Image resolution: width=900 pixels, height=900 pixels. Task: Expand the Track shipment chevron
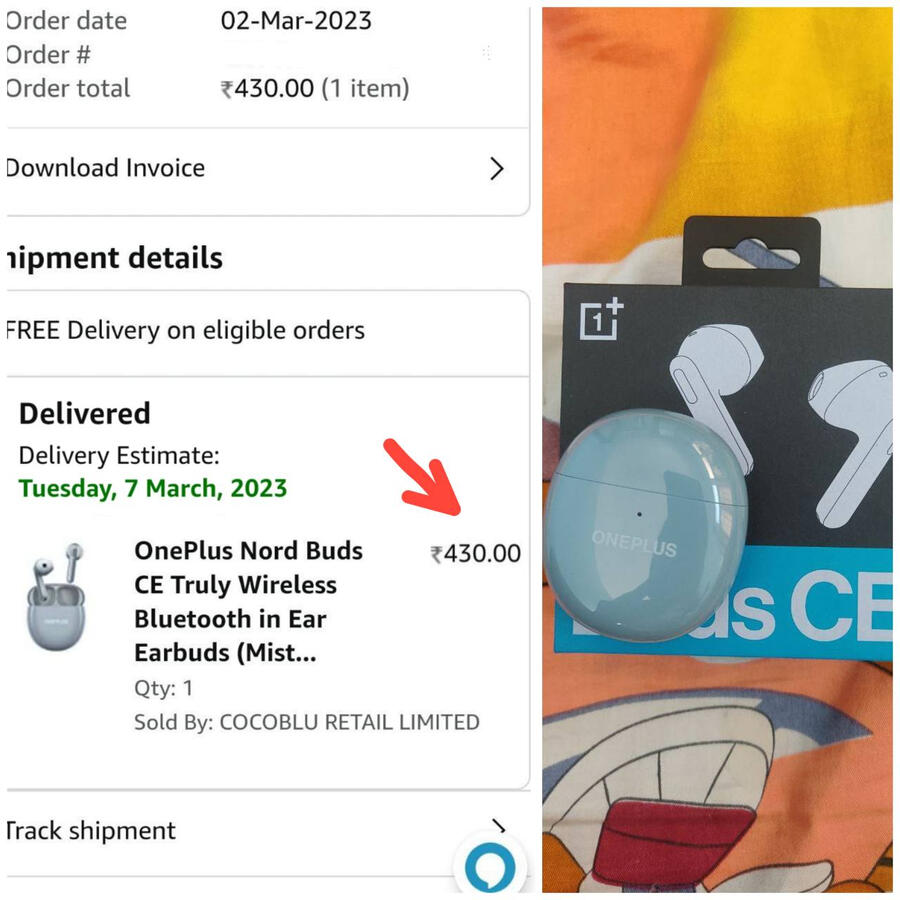point(497,827)
